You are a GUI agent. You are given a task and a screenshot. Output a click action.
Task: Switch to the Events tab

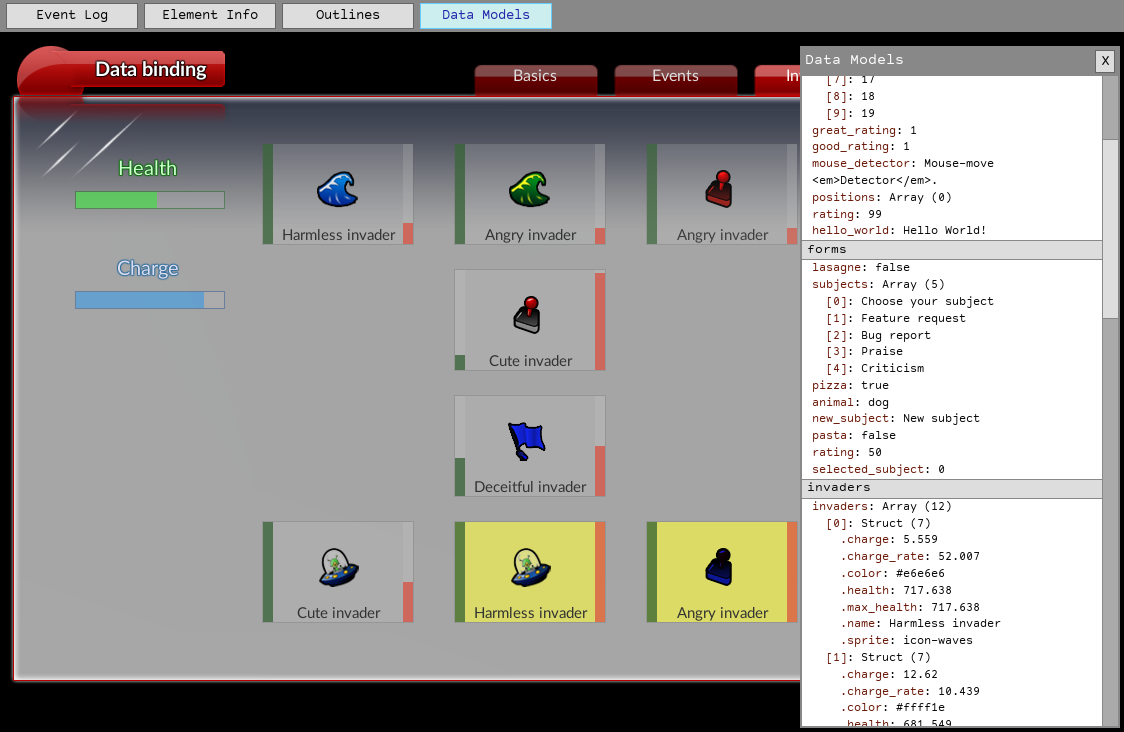(x=675, y=76)
